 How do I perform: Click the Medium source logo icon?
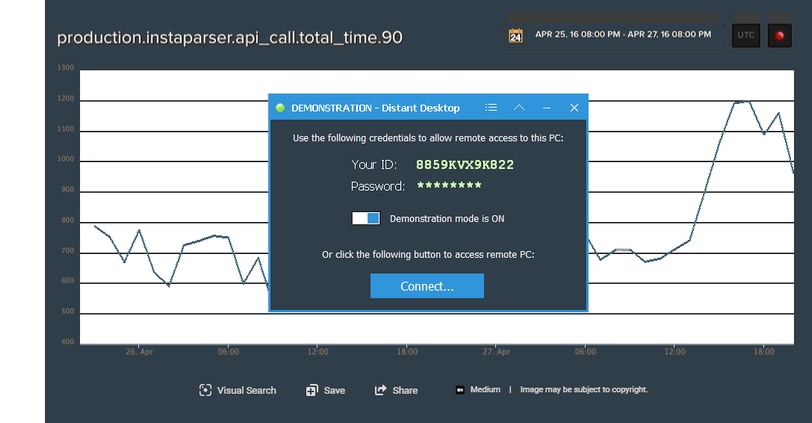coord(460,390)
